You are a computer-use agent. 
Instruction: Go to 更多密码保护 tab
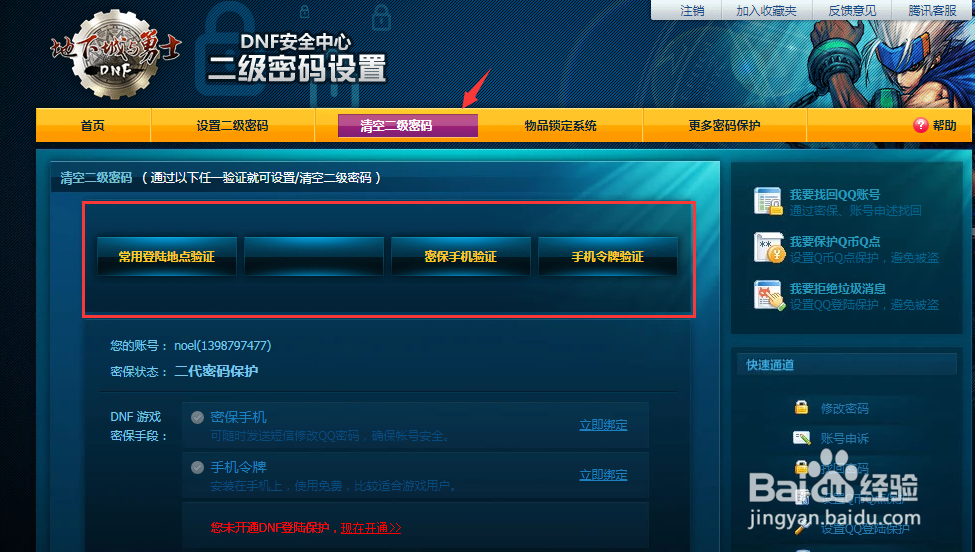[x=724, y=126]
